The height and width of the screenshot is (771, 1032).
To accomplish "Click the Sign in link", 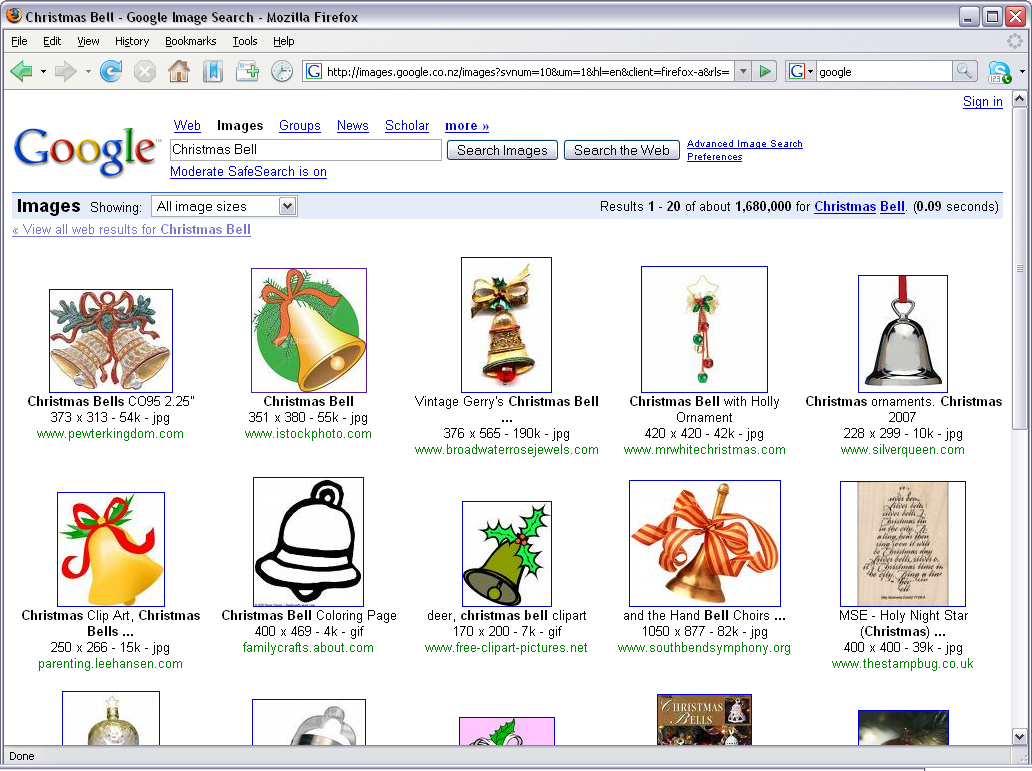I will click(983, 102).
